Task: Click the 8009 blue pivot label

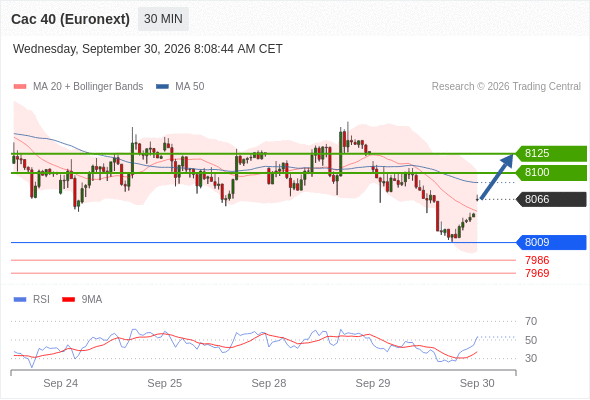Action: [551, 242]
